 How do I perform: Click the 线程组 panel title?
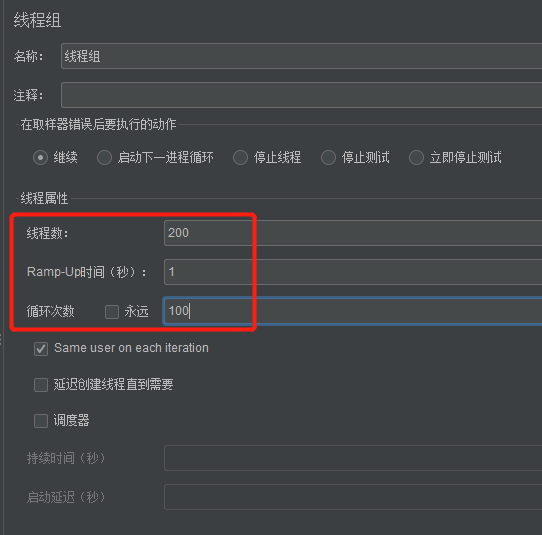(37, 20)
